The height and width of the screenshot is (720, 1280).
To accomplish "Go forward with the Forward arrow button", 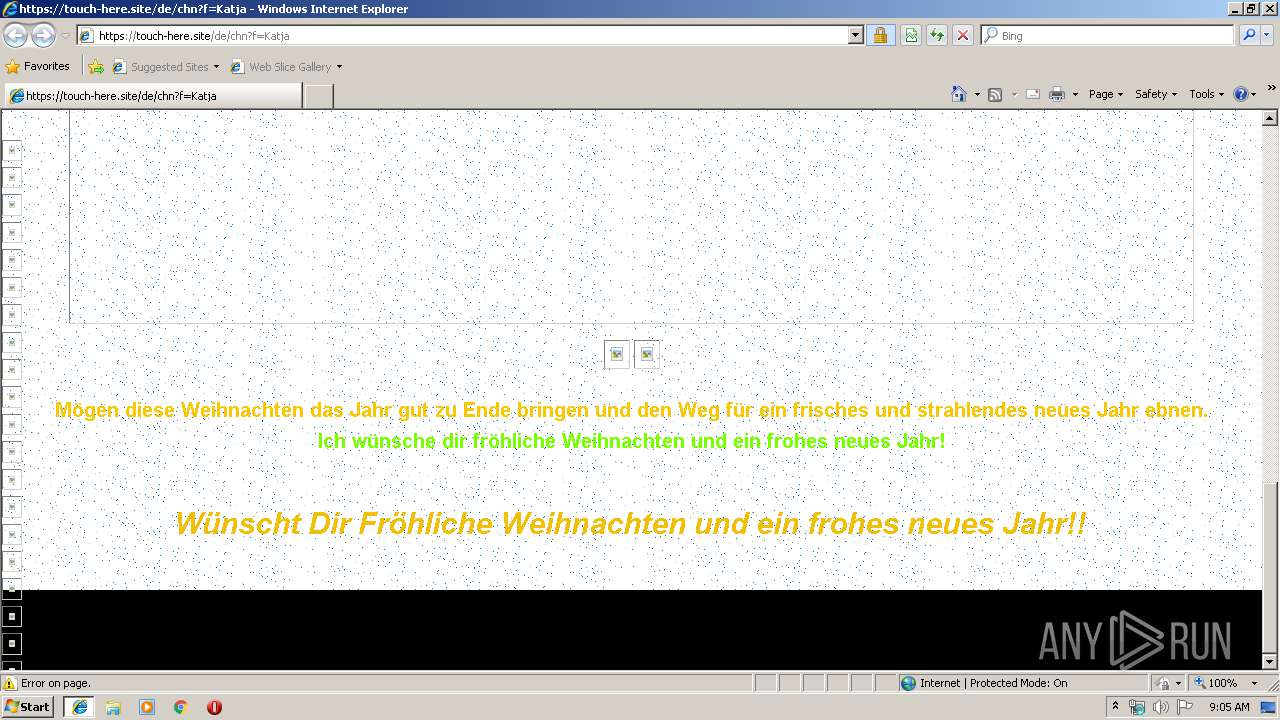I will pyautogui.click(x=43, y=35).
